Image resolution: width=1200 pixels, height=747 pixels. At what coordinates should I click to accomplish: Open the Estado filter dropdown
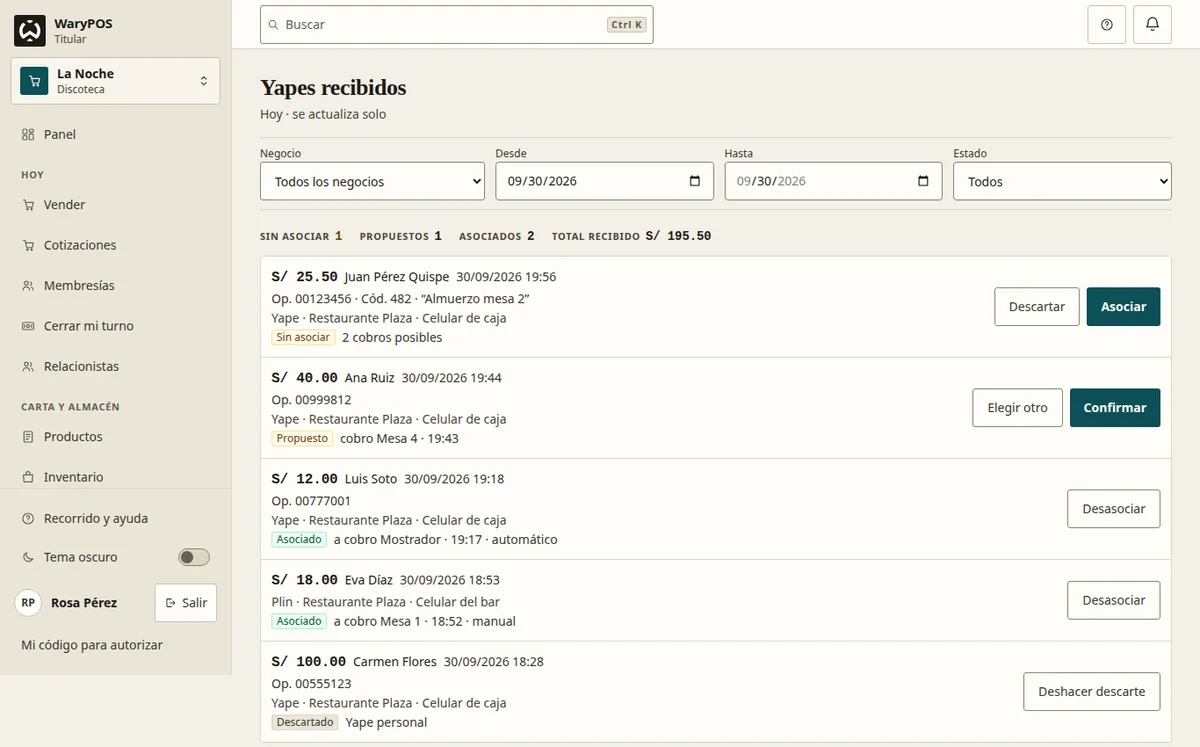tap(1062, 182)
